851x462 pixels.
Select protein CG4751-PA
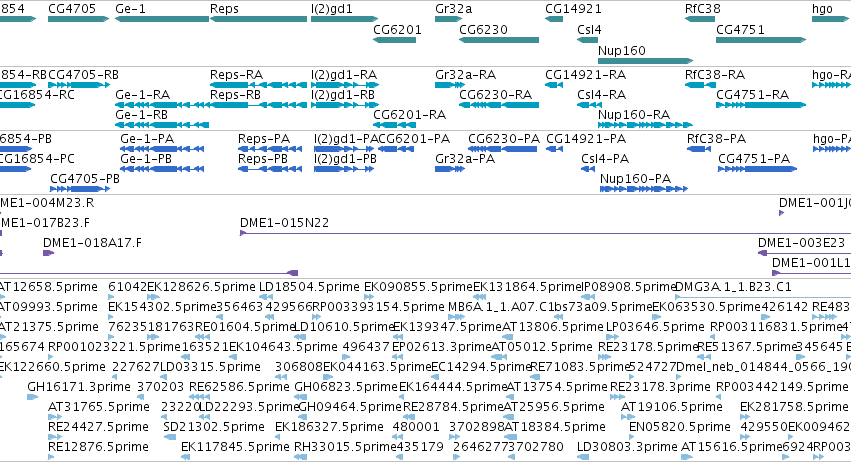(757, 169)
